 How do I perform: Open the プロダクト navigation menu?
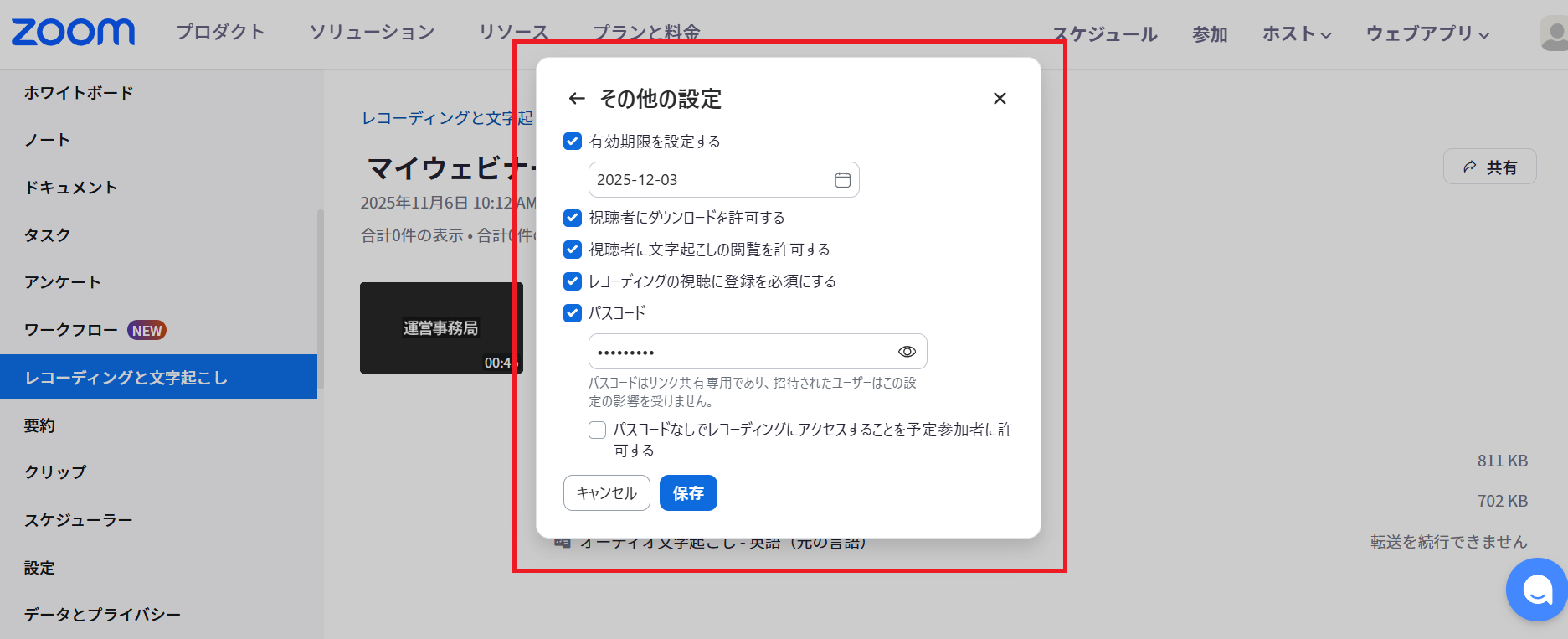point(220,33)
